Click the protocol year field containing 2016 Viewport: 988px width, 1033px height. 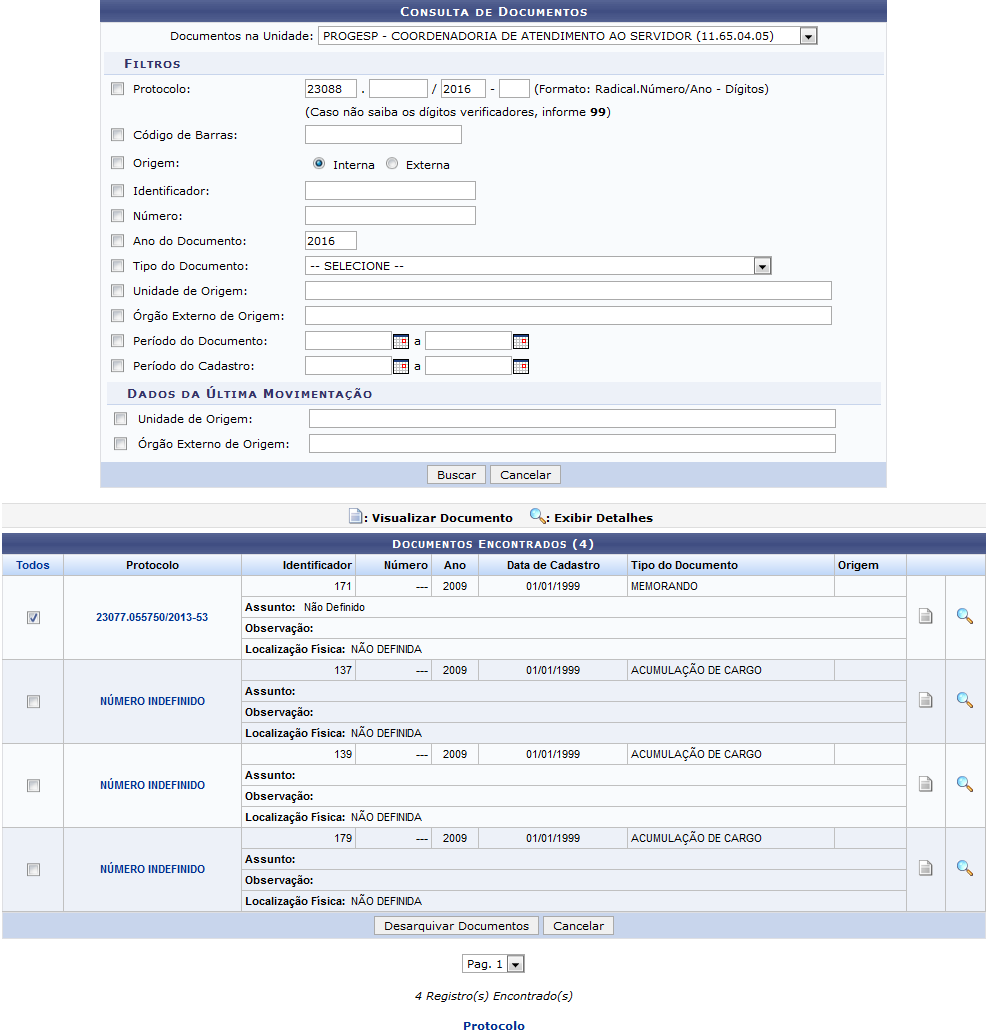coord(463,89)
